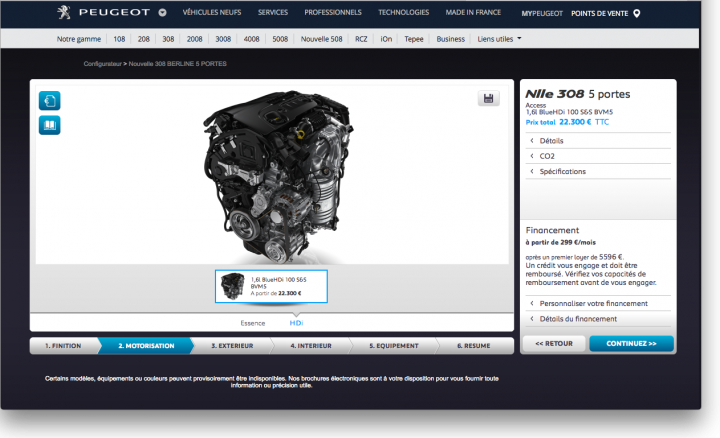Go to step 4. Interieur
Screen dimensions: 720x438
pyautogui.click(x=311, y=346)
